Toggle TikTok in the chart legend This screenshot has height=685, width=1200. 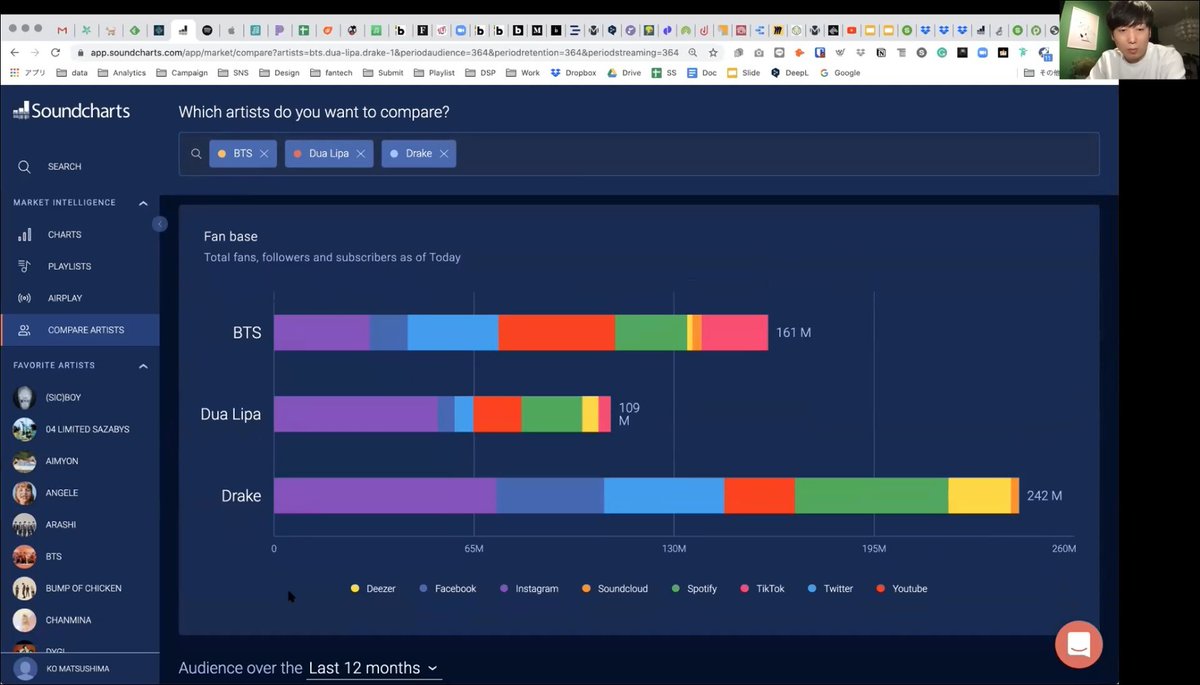(762, 589)
